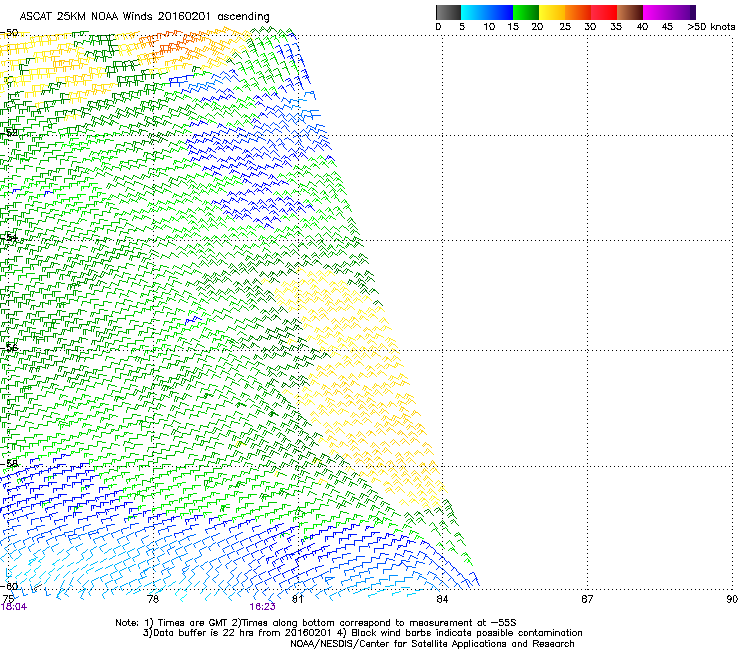Click the '81' longitude axis label
The image size is (740, 650).
tap(297, 599)
